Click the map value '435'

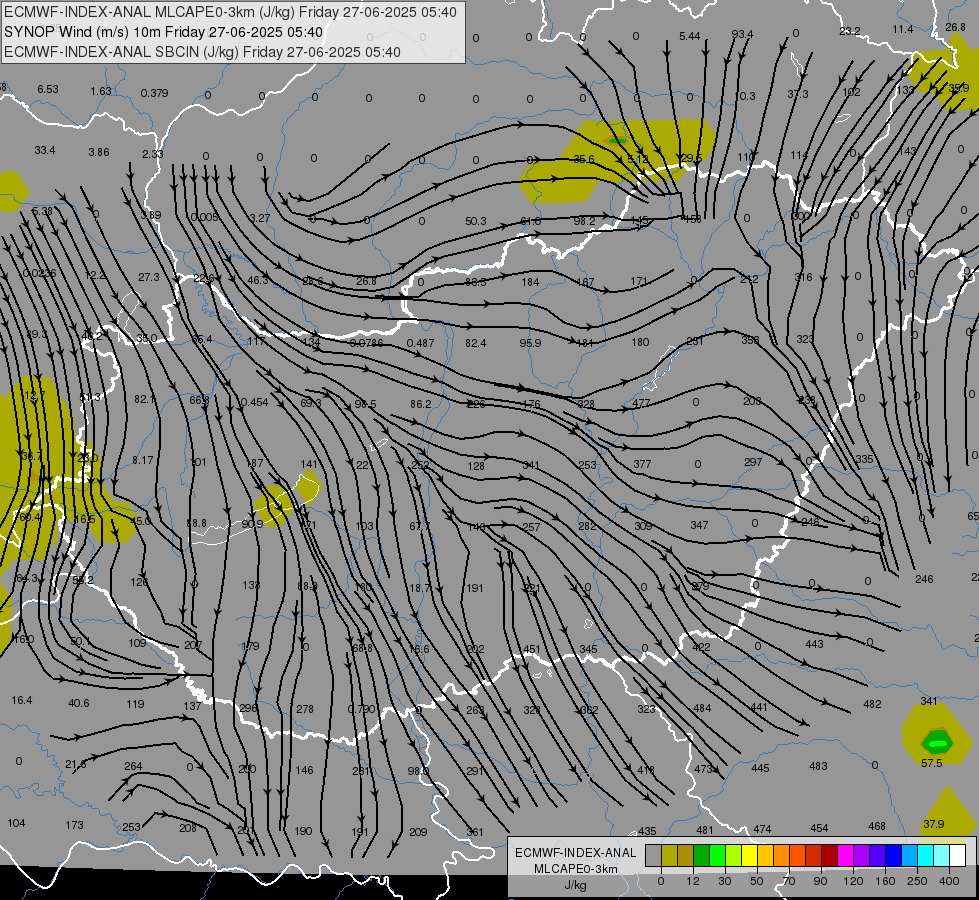[x=647, y=831]
